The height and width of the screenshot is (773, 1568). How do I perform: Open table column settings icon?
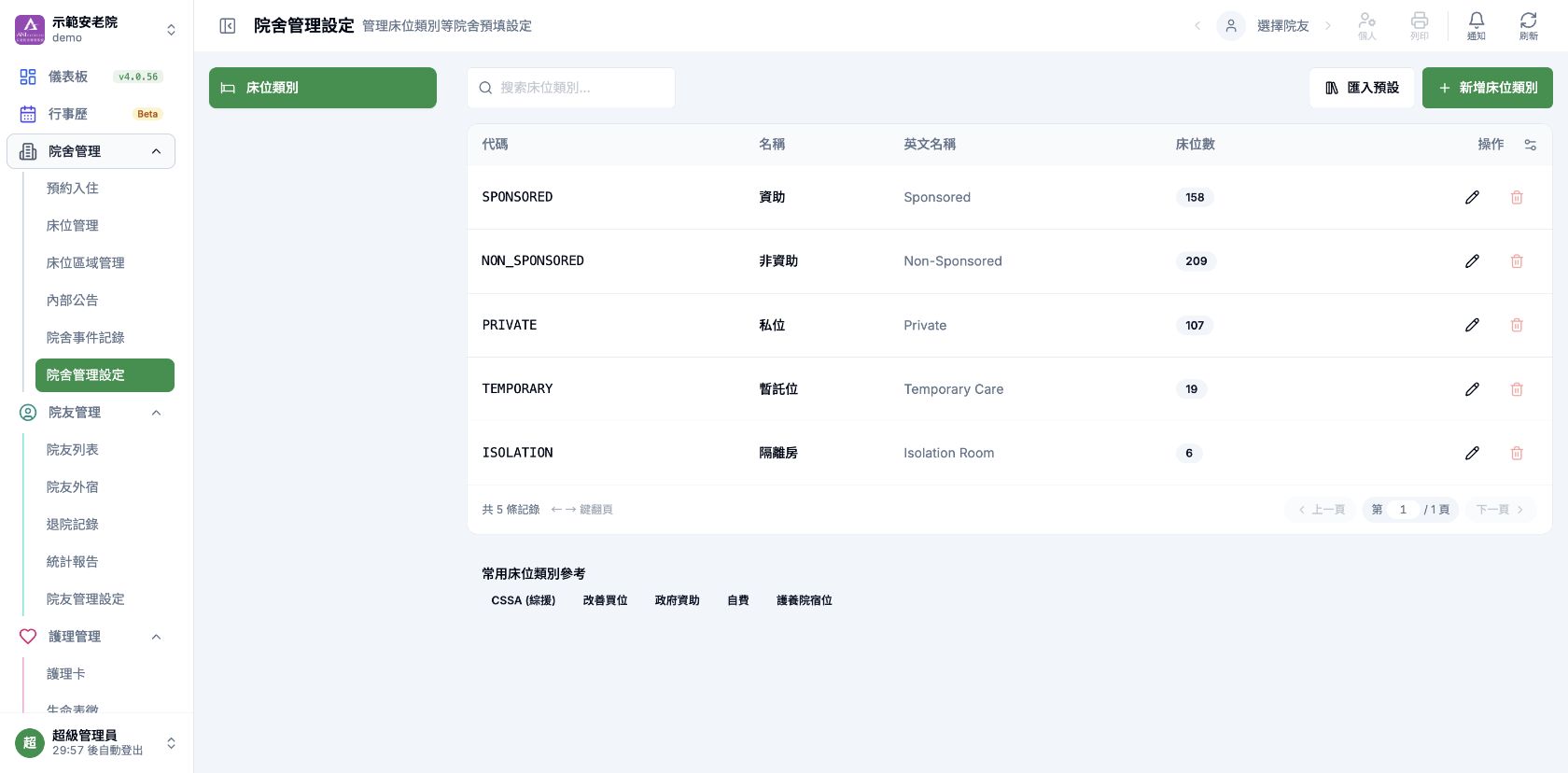point(1531,145)
